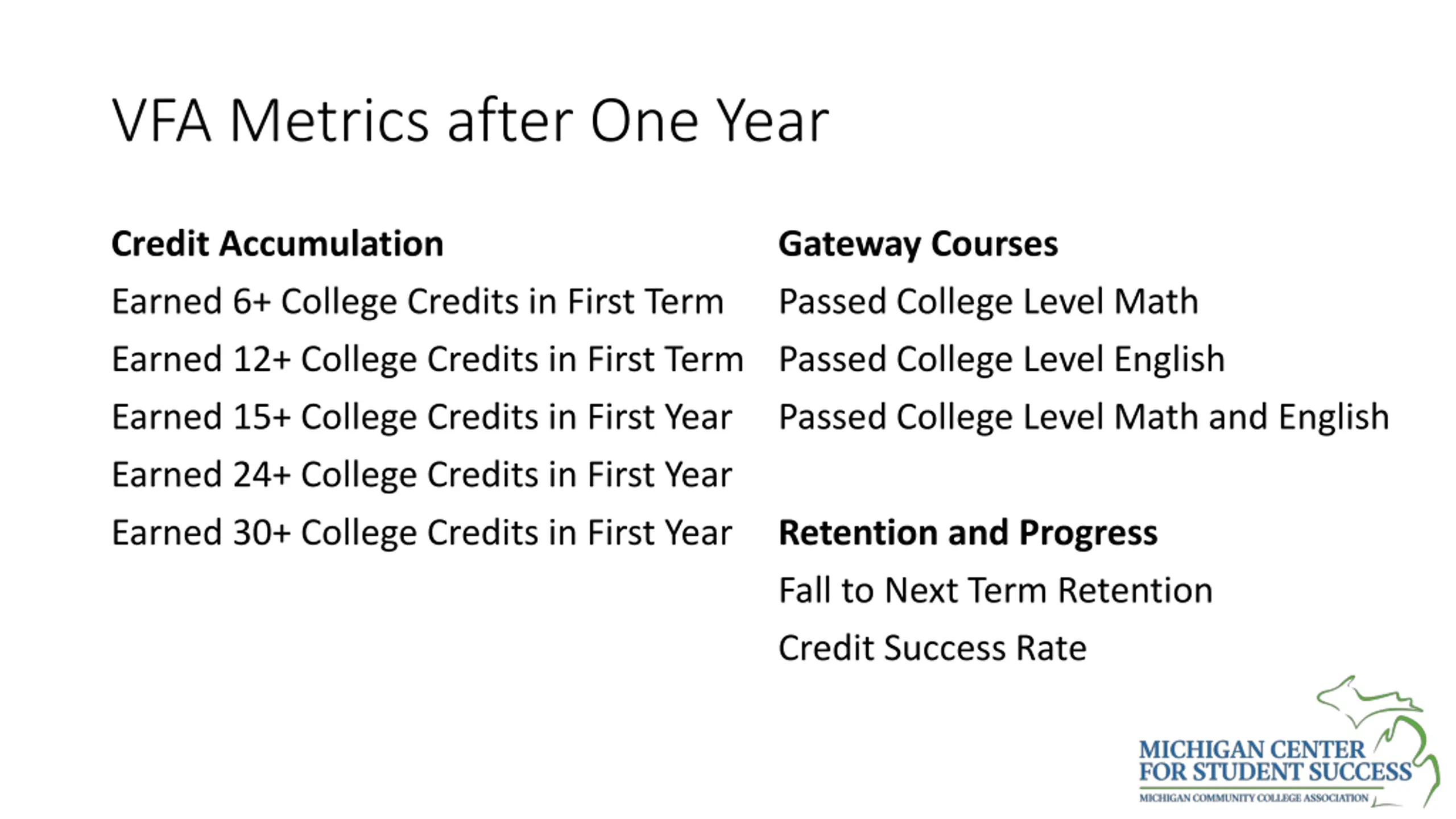
Task: Click Earned 30+ College Credits in First Year
Action: [421, 533]
